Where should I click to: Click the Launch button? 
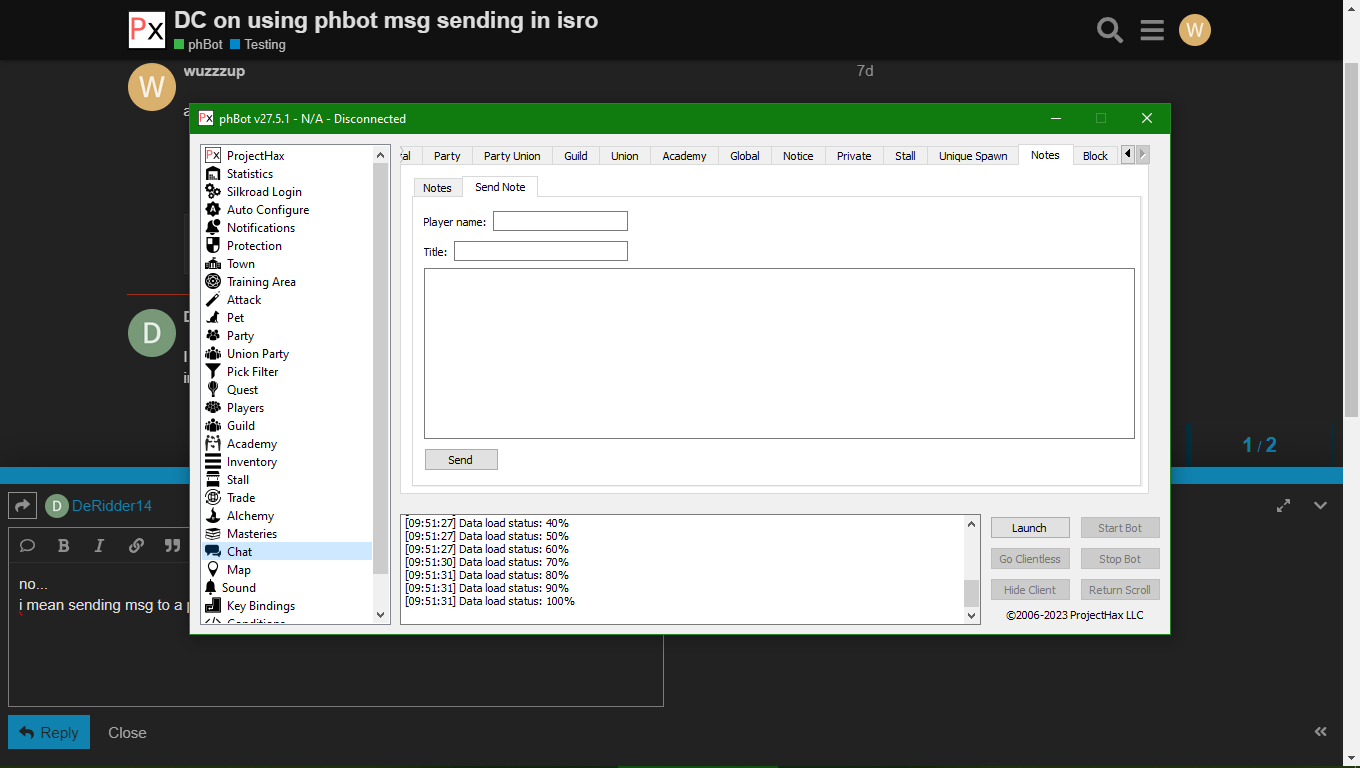1029,528
